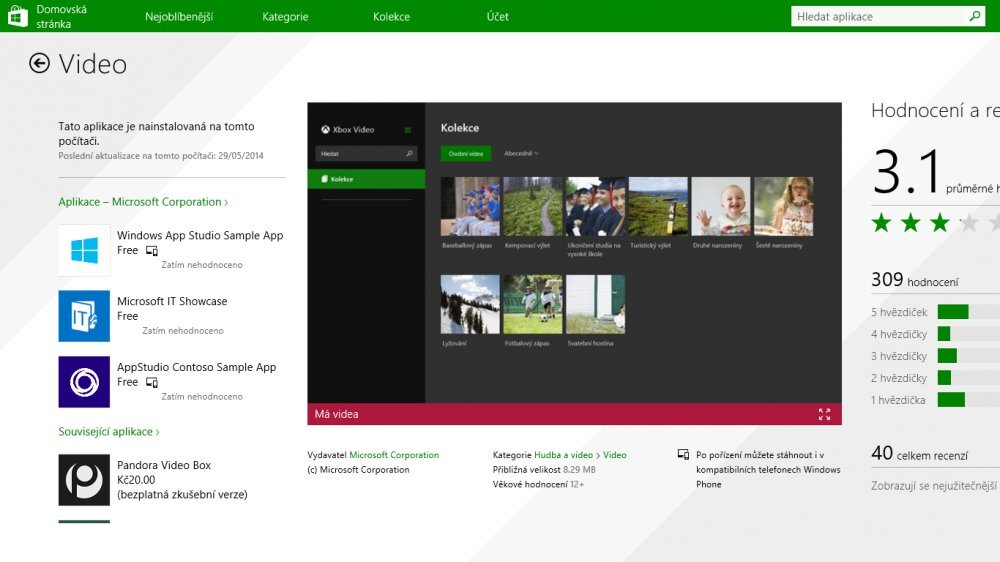Open Windows App Studio Sample App title

(x=200, y=235)
